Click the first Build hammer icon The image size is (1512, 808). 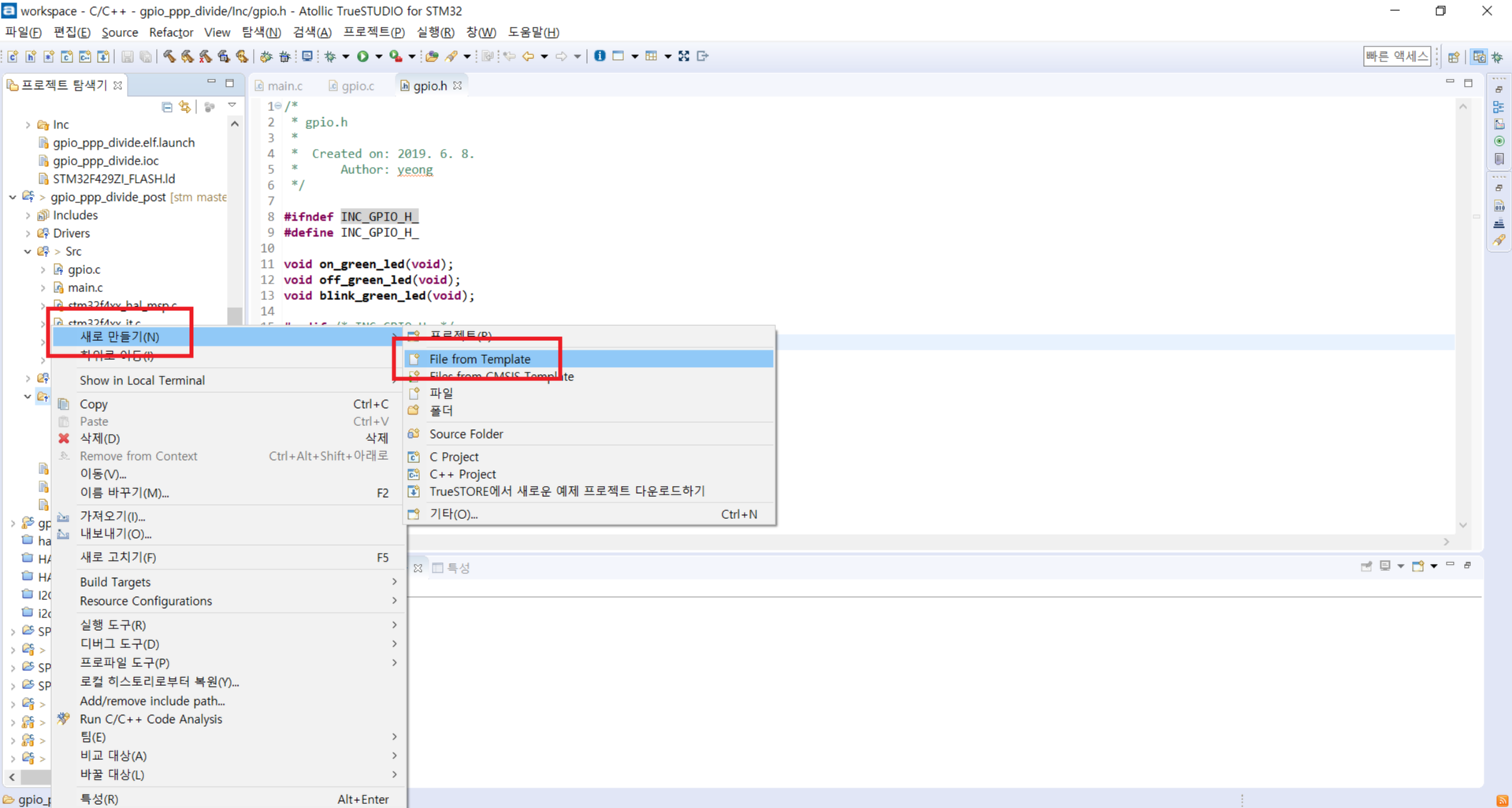click(169, 56)
